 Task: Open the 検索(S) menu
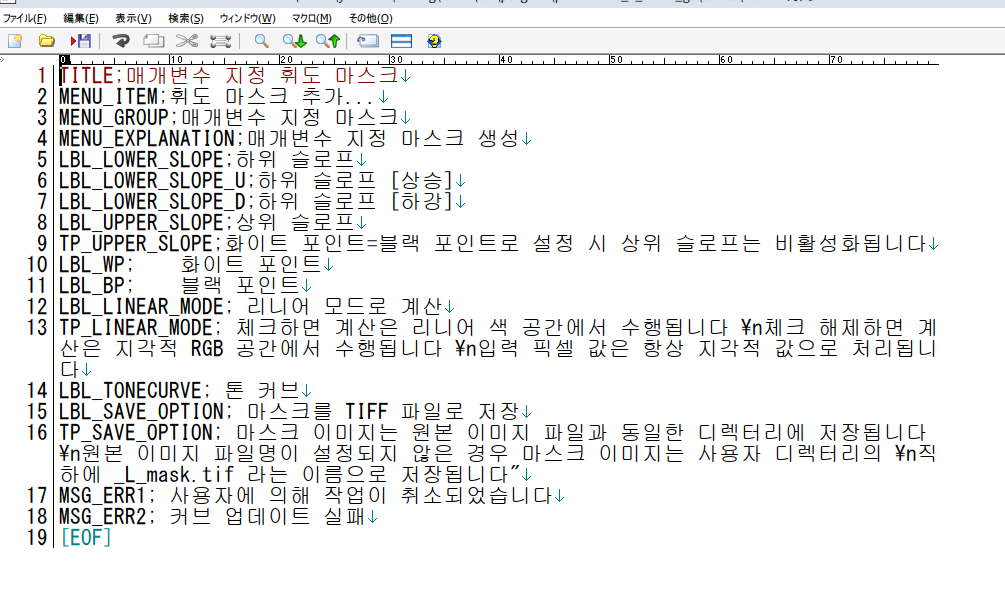click(x=186, y=18)
